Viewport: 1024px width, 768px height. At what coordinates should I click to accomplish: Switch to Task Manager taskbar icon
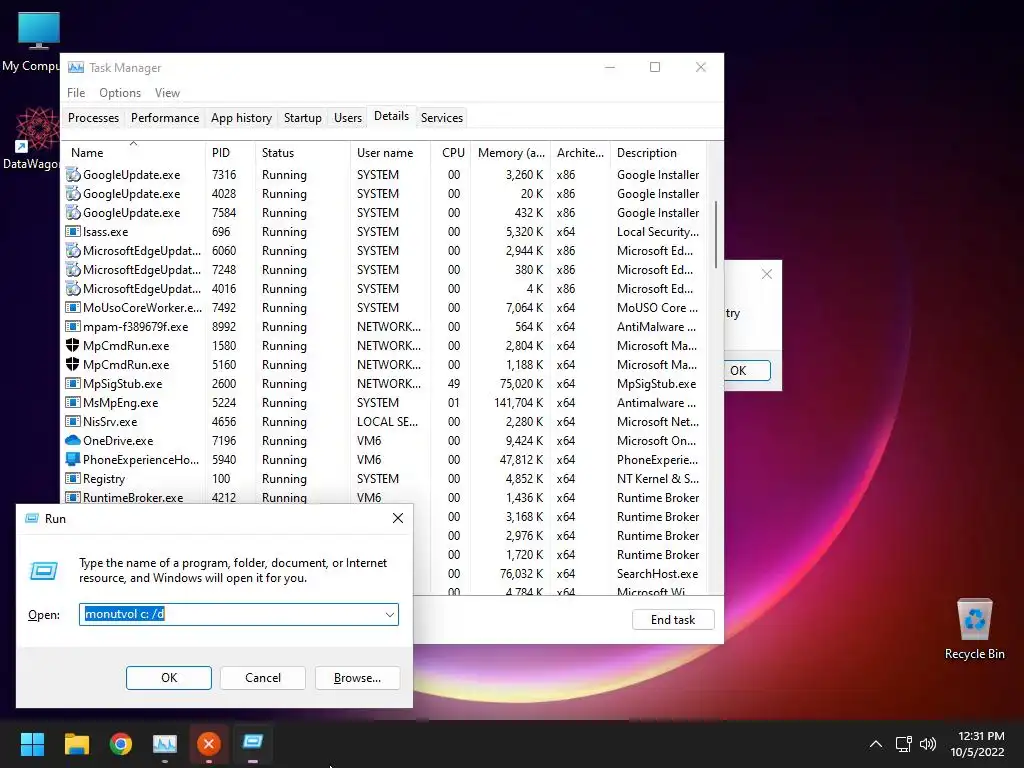coord(165,744)
